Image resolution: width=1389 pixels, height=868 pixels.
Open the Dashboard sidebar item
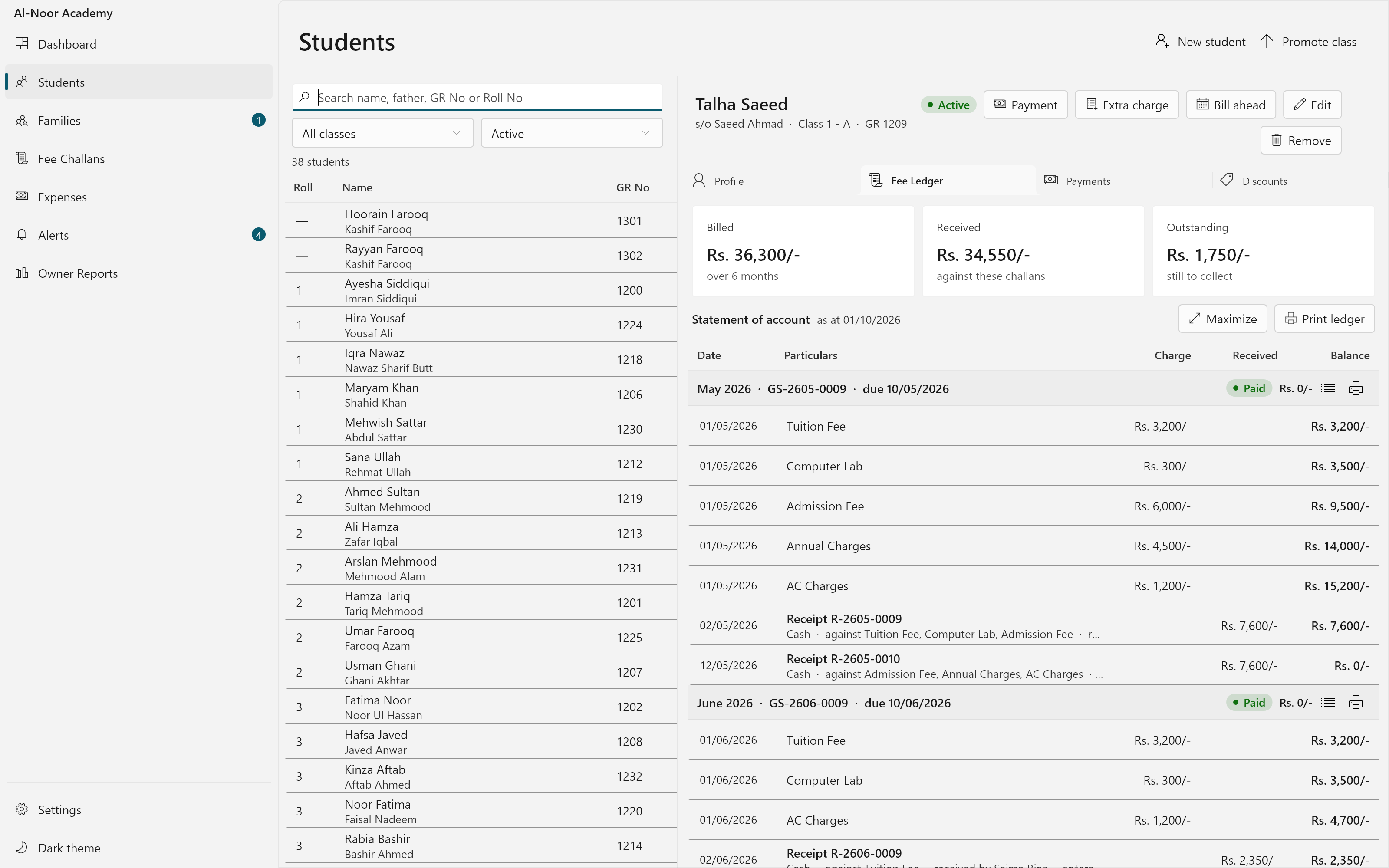(x=138, y=44)
